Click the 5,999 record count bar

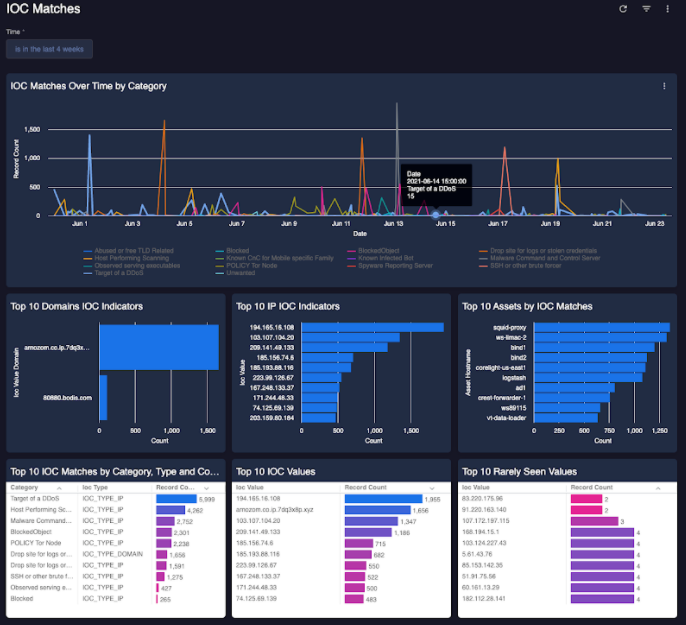[x=176, y=499]
